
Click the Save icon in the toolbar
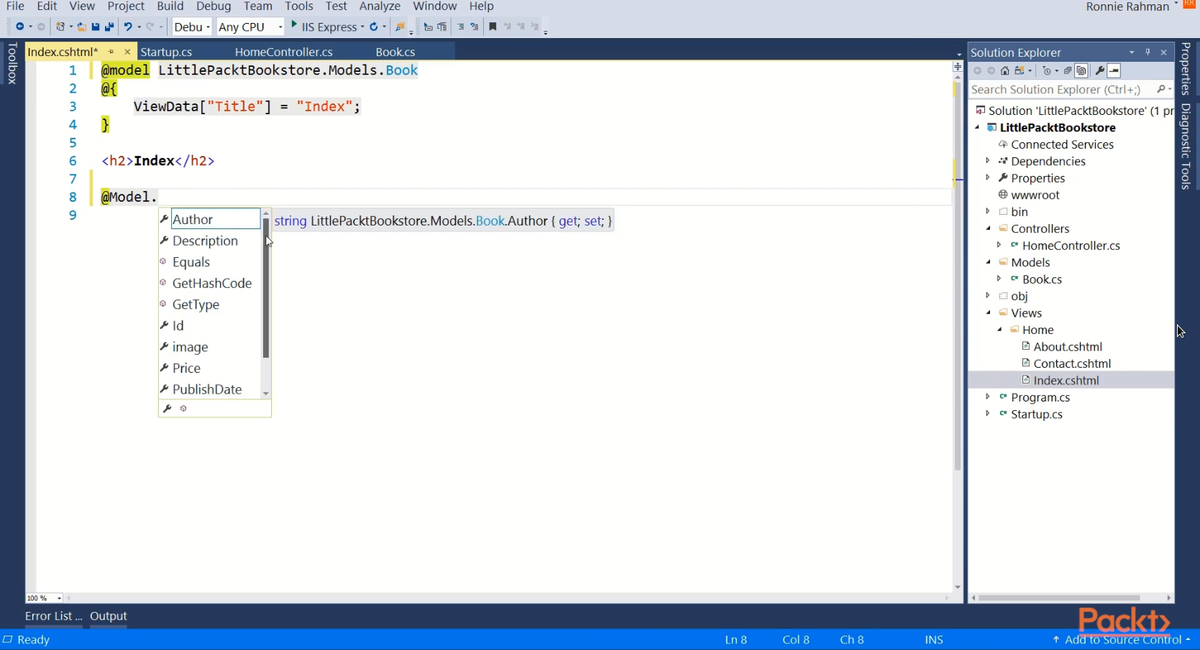(x=96, y=27)
